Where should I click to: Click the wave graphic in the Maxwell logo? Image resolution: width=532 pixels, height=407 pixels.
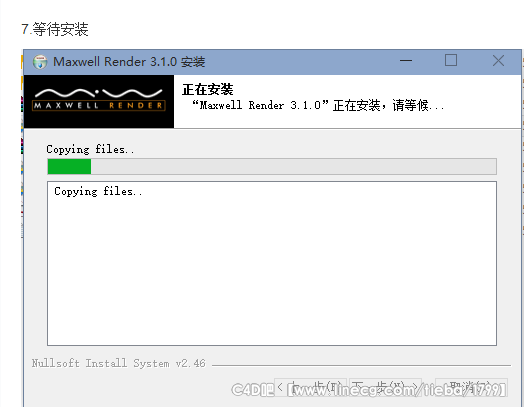click(99, 93)
